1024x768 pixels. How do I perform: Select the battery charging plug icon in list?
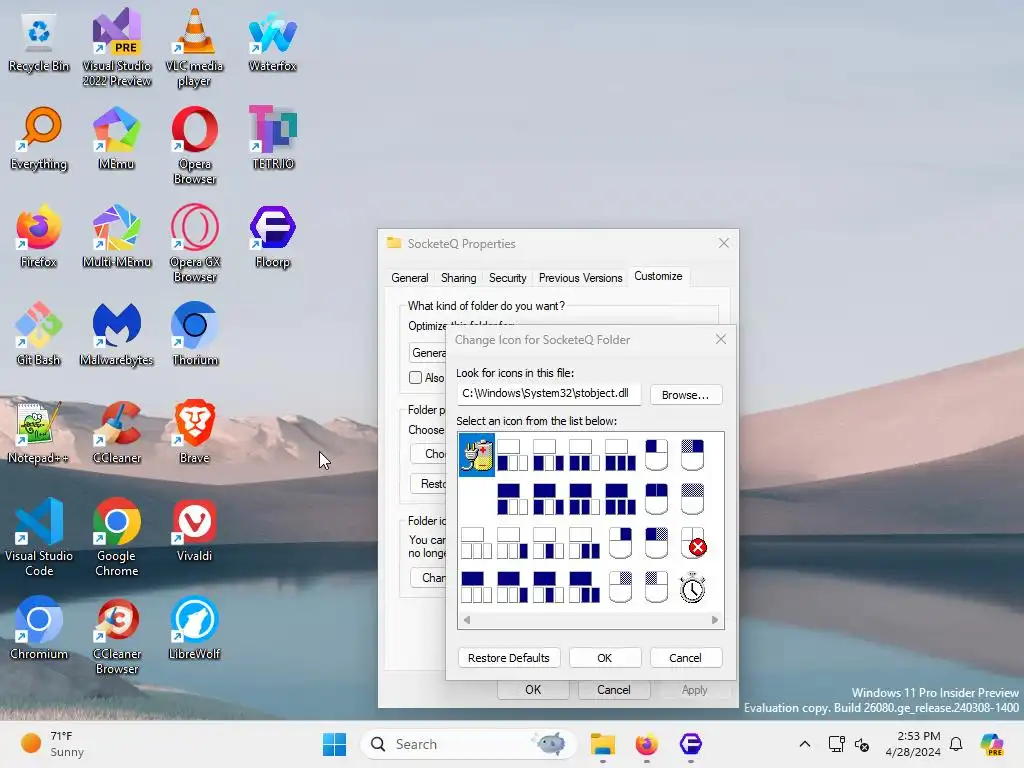(477, 455)
